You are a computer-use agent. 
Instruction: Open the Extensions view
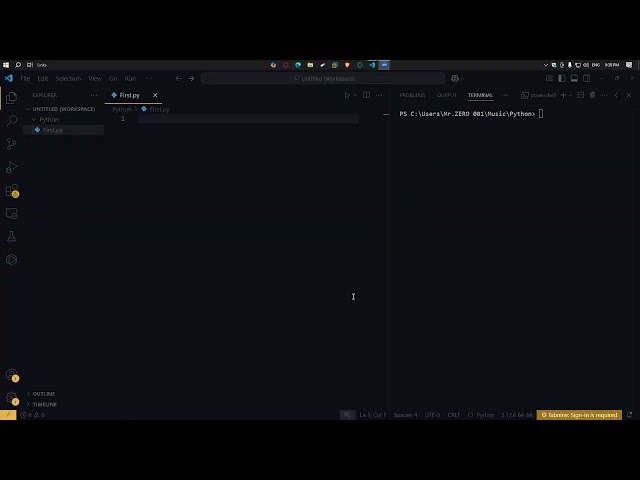(x=11, y=191)
